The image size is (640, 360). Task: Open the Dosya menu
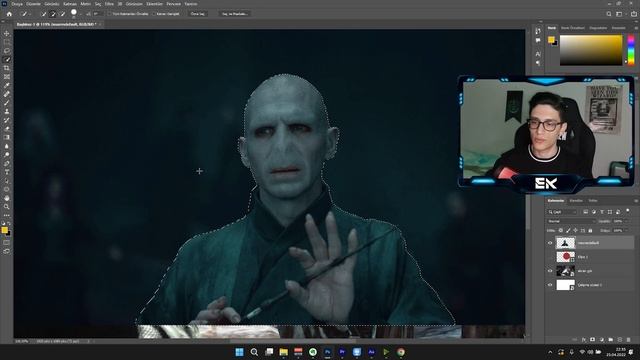pyautogui.click(x=17, y=4)
